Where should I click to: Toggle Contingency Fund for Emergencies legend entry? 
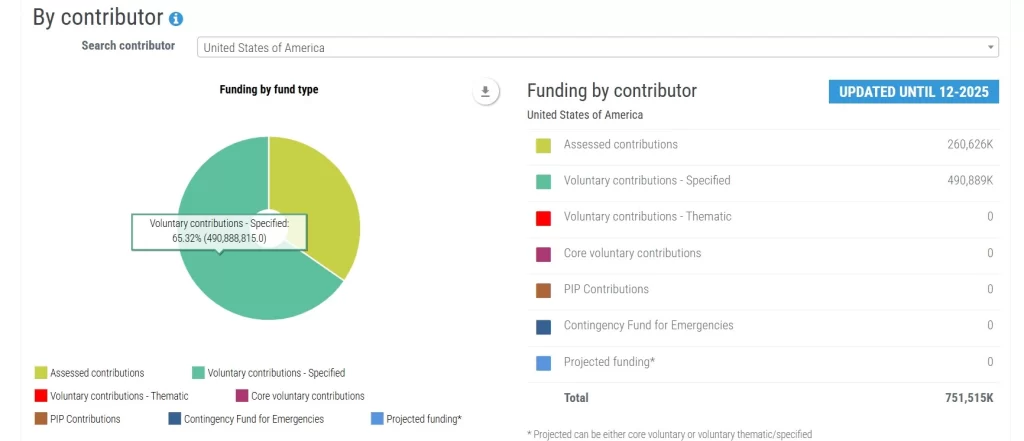pyautogui.click(x=246, y=419)
